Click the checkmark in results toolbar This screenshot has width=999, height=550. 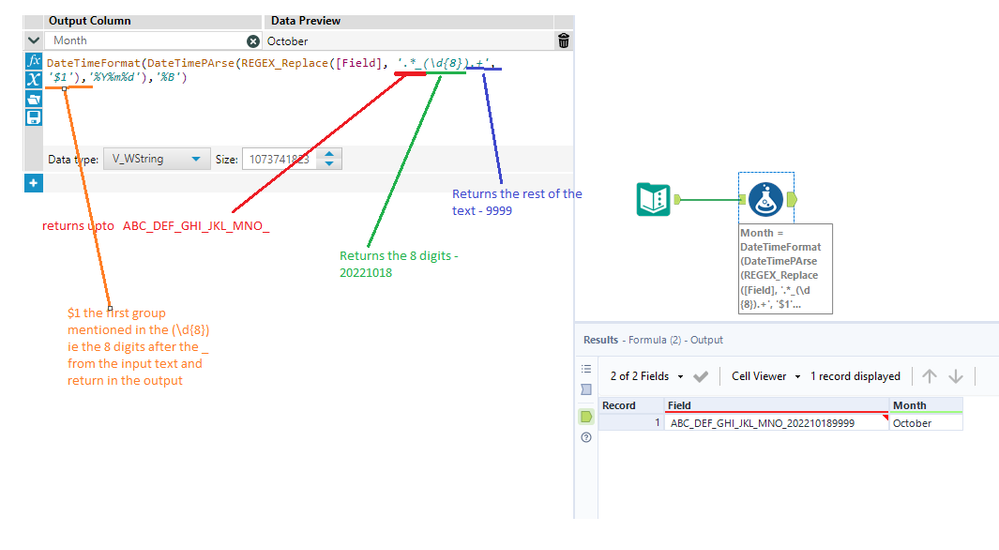click(701, 377)
